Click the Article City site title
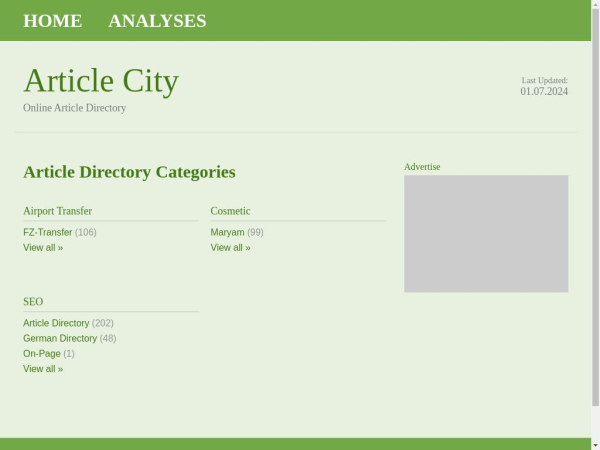This screenshot has height=450, width=600. click(100, 80)
